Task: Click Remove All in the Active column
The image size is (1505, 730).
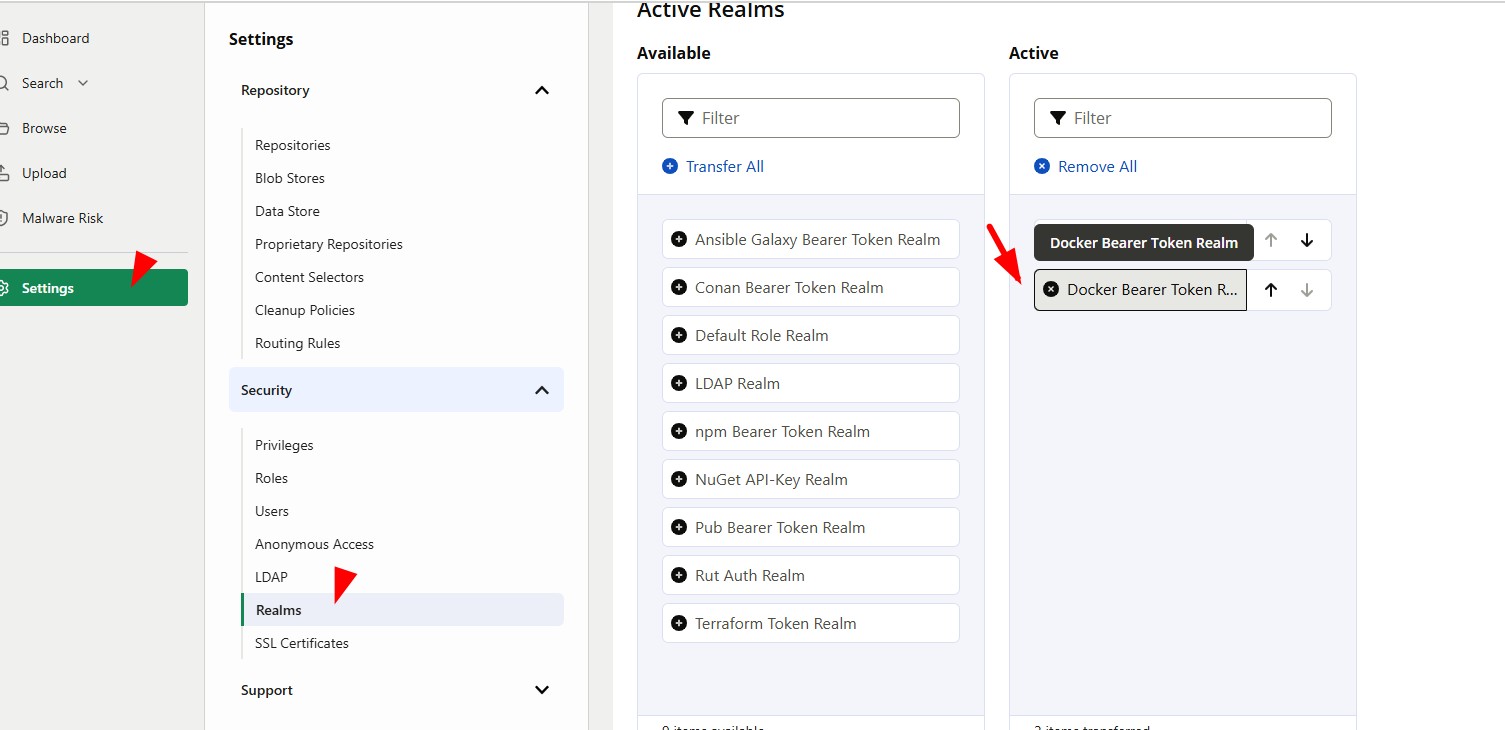Action: [x=1085, y=167]
